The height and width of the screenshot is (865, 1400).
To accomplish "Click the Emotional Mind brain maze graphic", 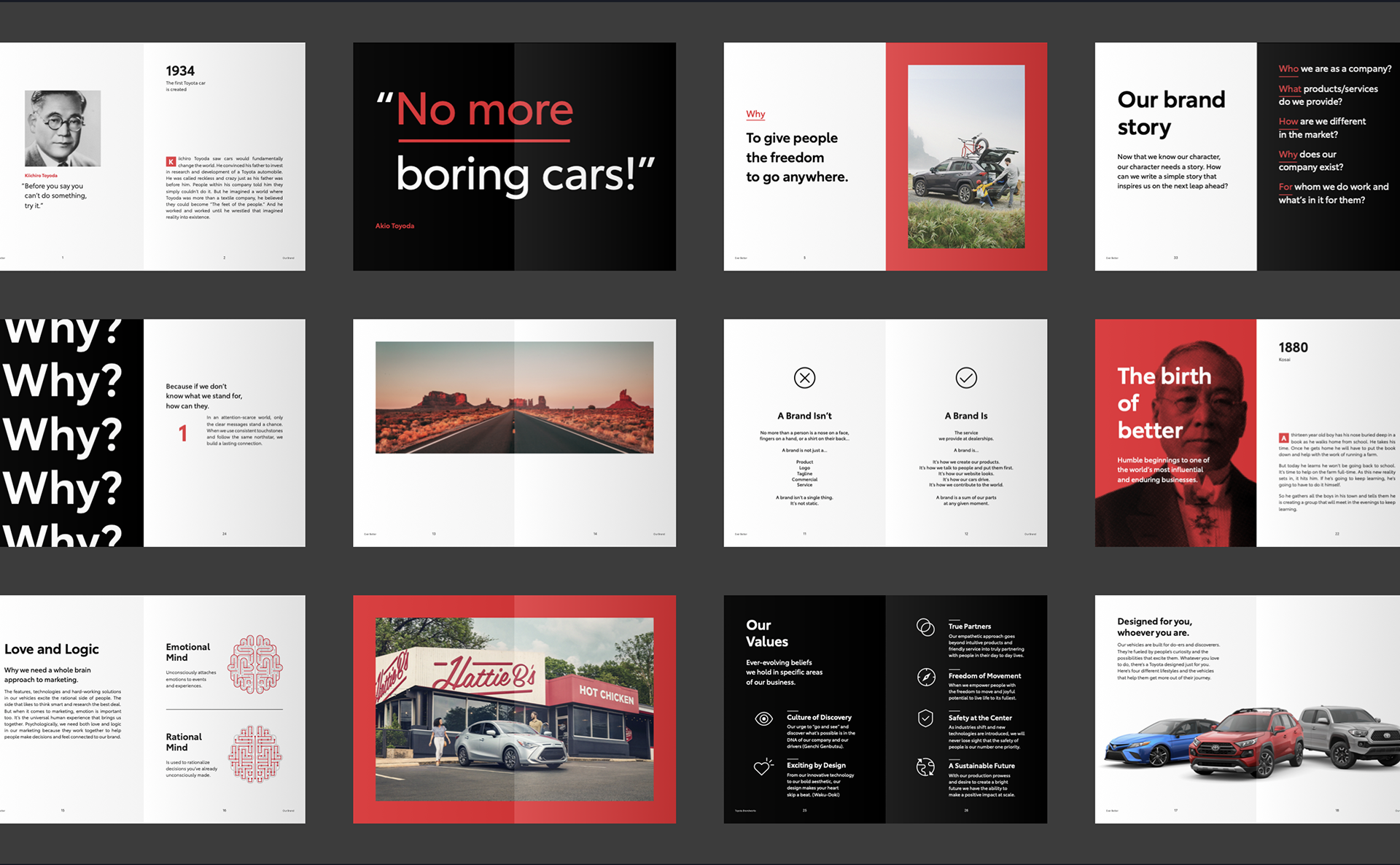I will [x=255, y=664].
